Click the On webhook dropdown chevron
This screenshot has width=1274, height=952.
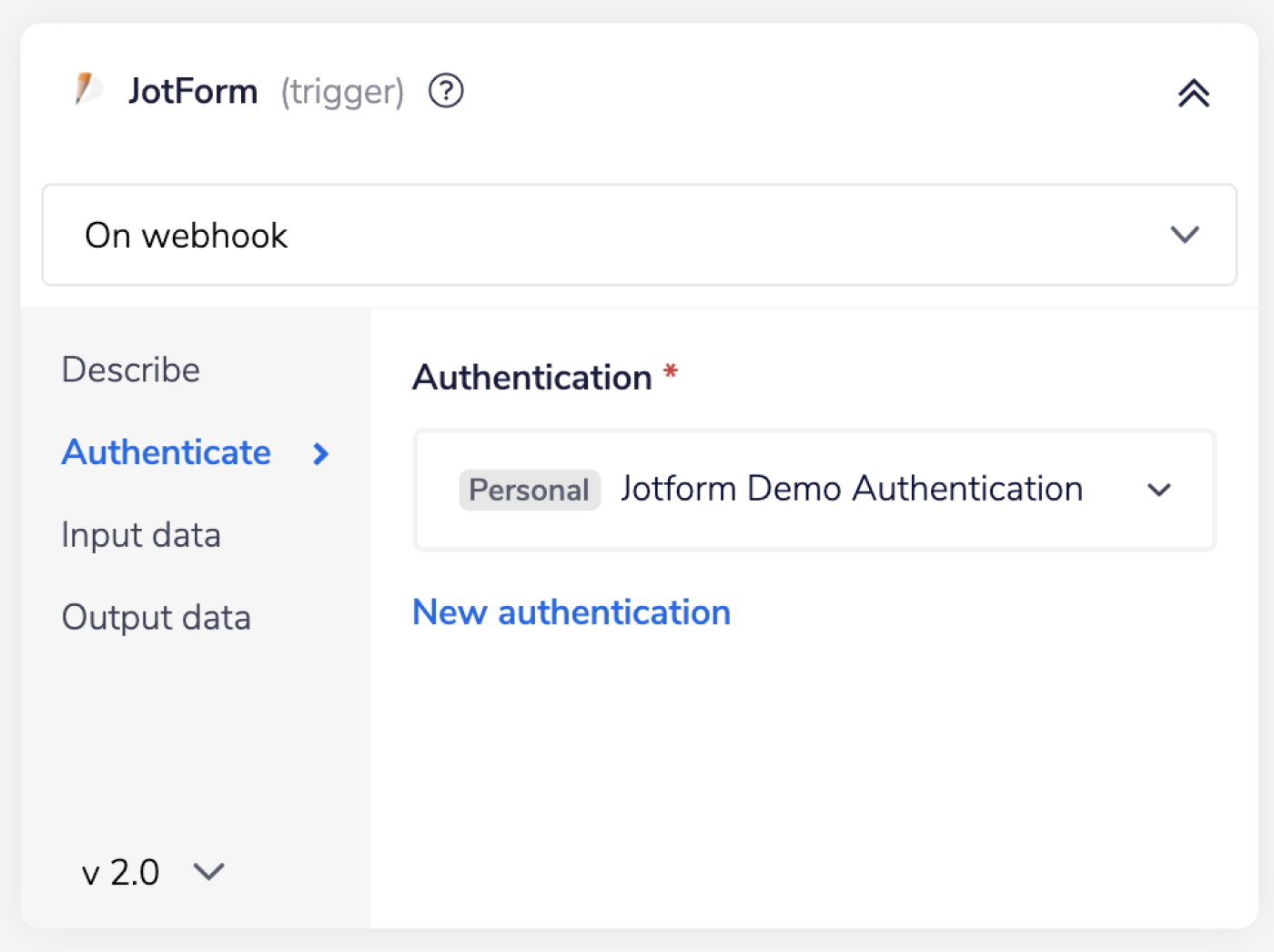(x=1184, y=235)
